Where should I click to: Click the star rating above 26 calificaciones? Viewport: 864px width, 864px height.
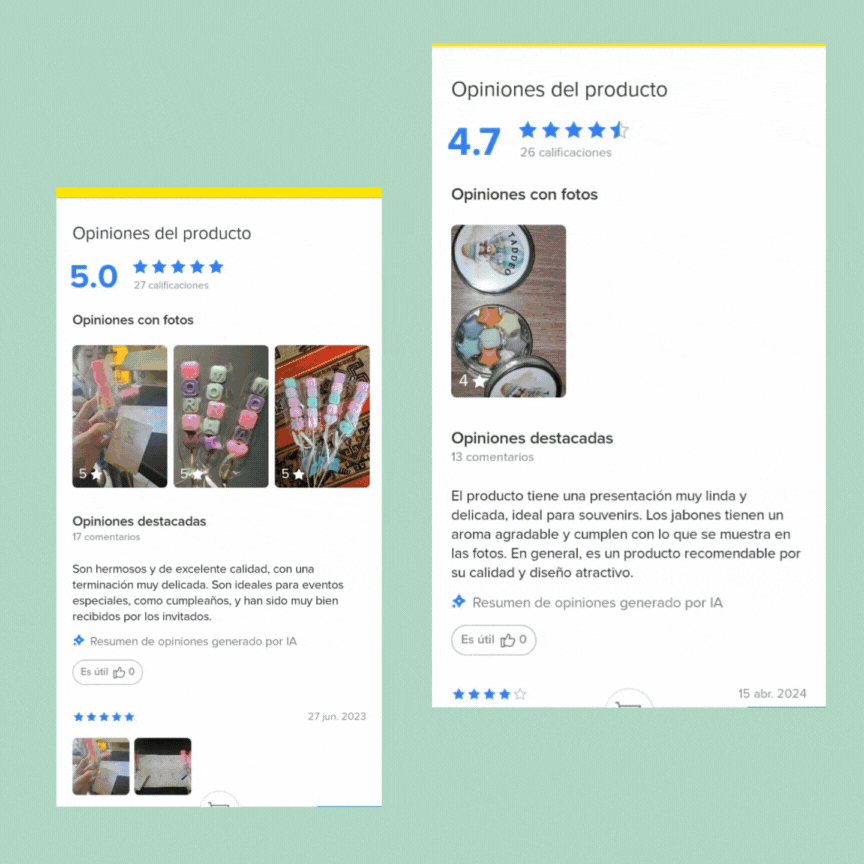tap(574, 131)
